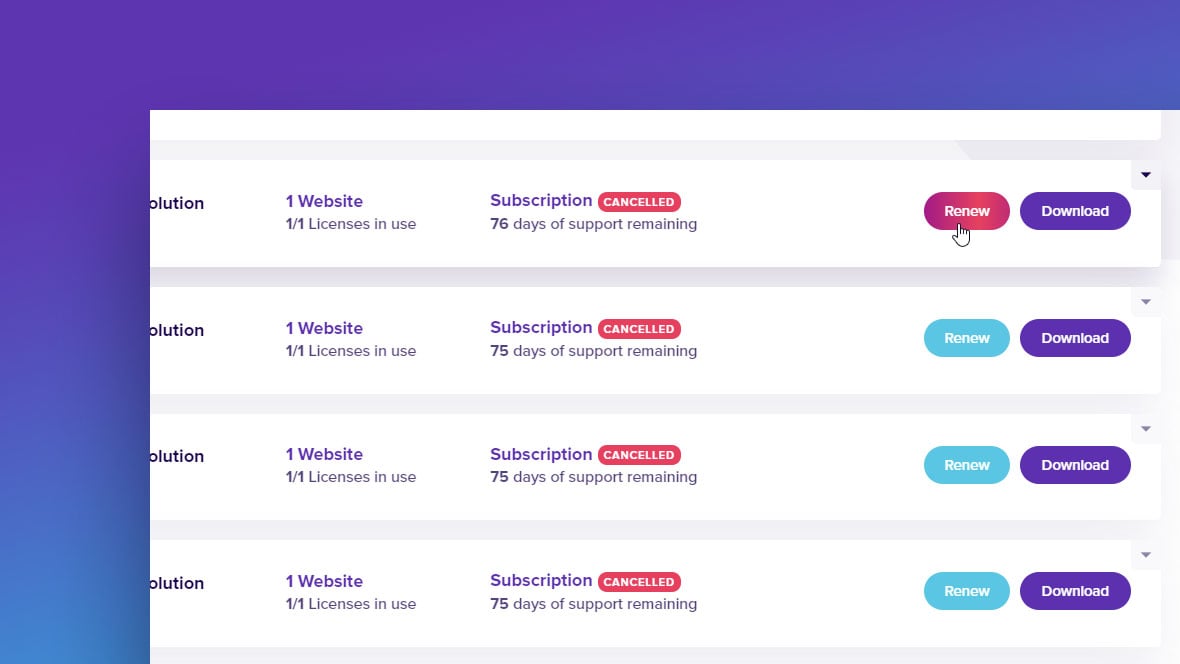Expand the dropdown arrow on the last license row
Screen dimensions: 1180x664
click(x=1145, y=555)
